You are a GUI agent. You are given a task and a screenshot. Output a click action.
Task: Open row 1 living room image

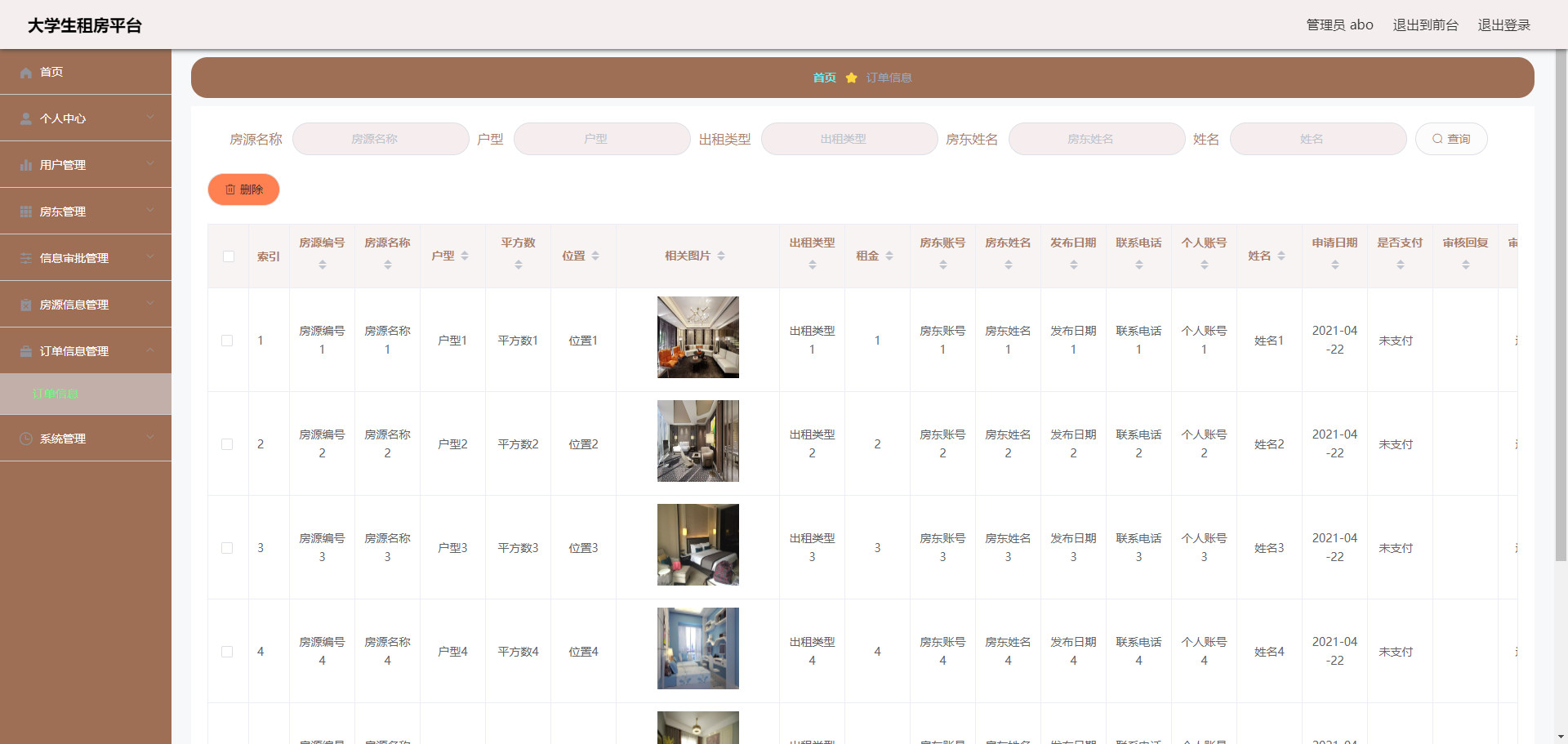[698, 337]
